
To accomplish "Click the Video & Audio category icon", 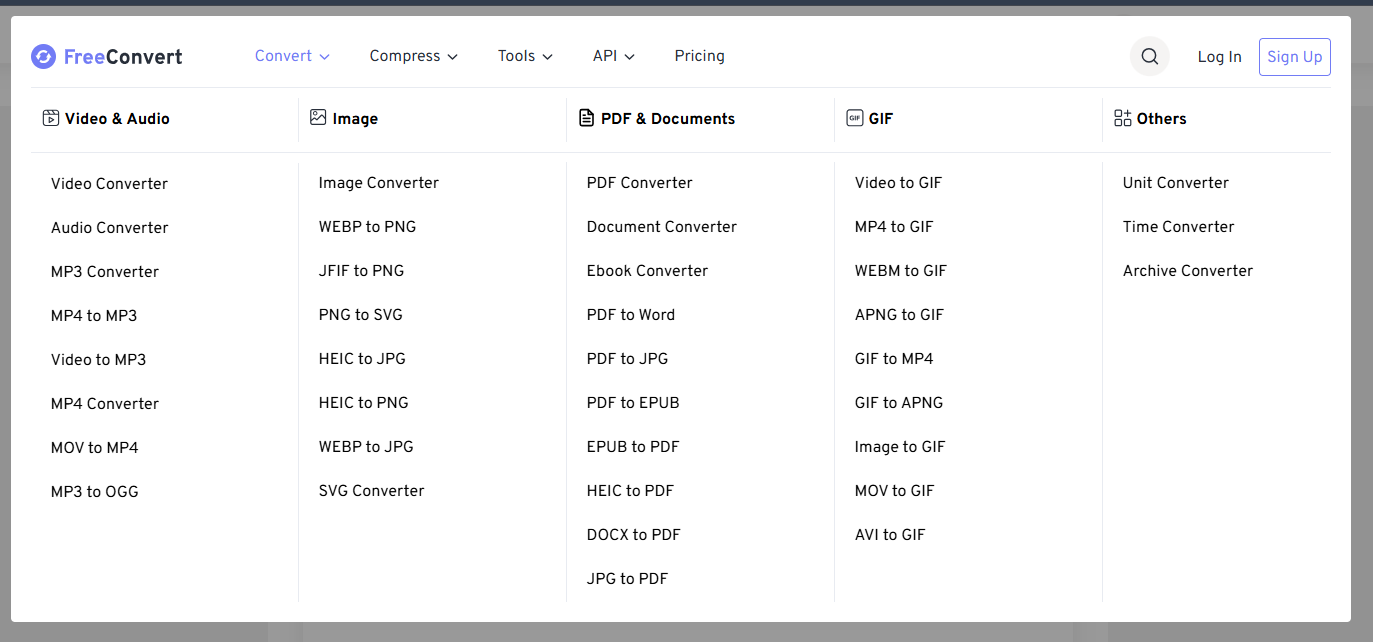I will [51, 118].
